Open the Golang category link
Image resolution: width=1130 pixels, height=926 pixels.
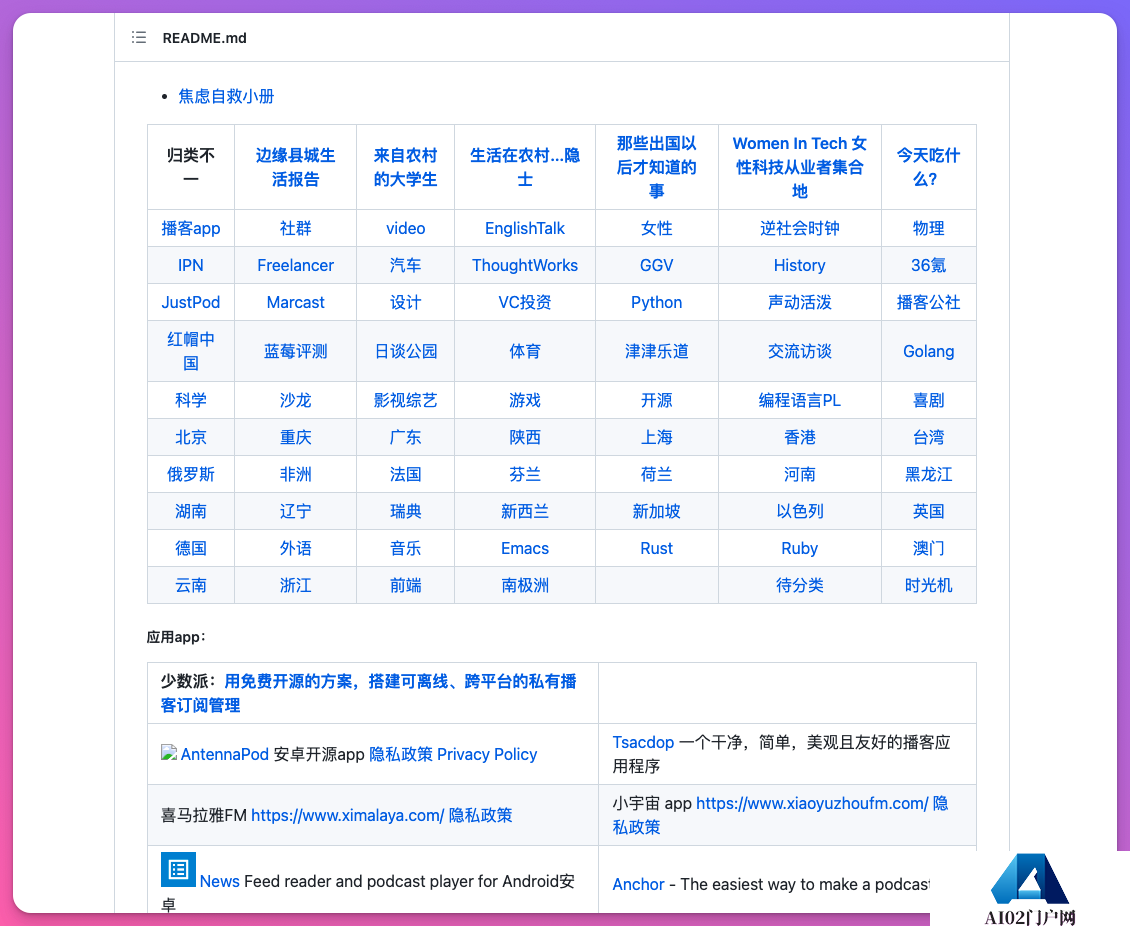pos(928,351)
